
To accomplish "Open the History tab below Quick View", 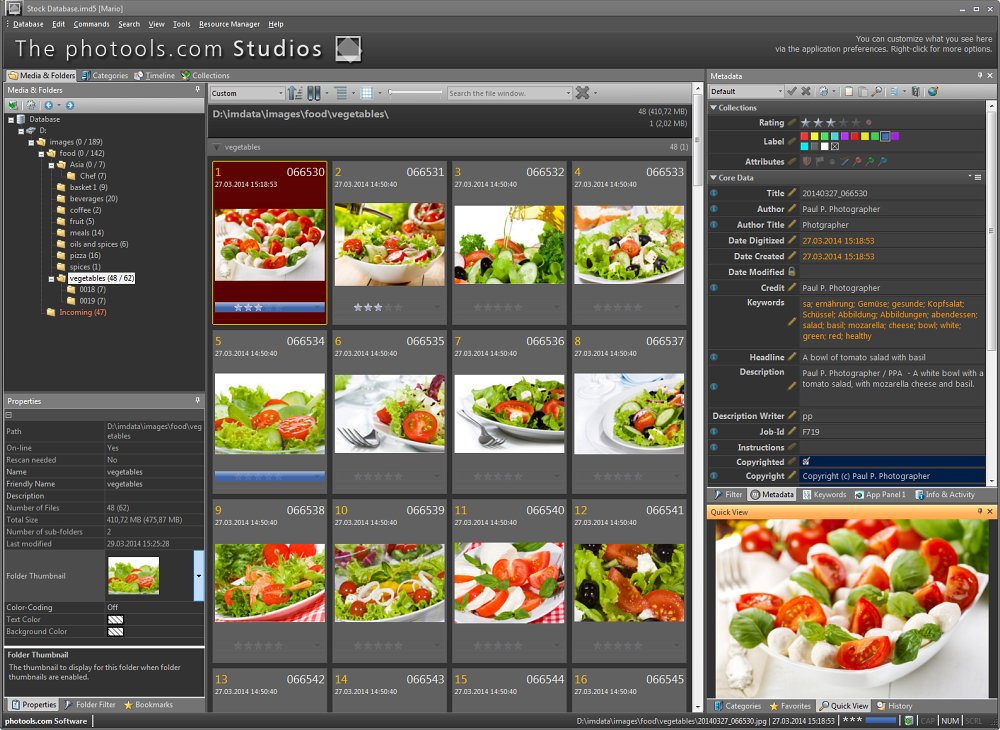I will pos(894,706).
